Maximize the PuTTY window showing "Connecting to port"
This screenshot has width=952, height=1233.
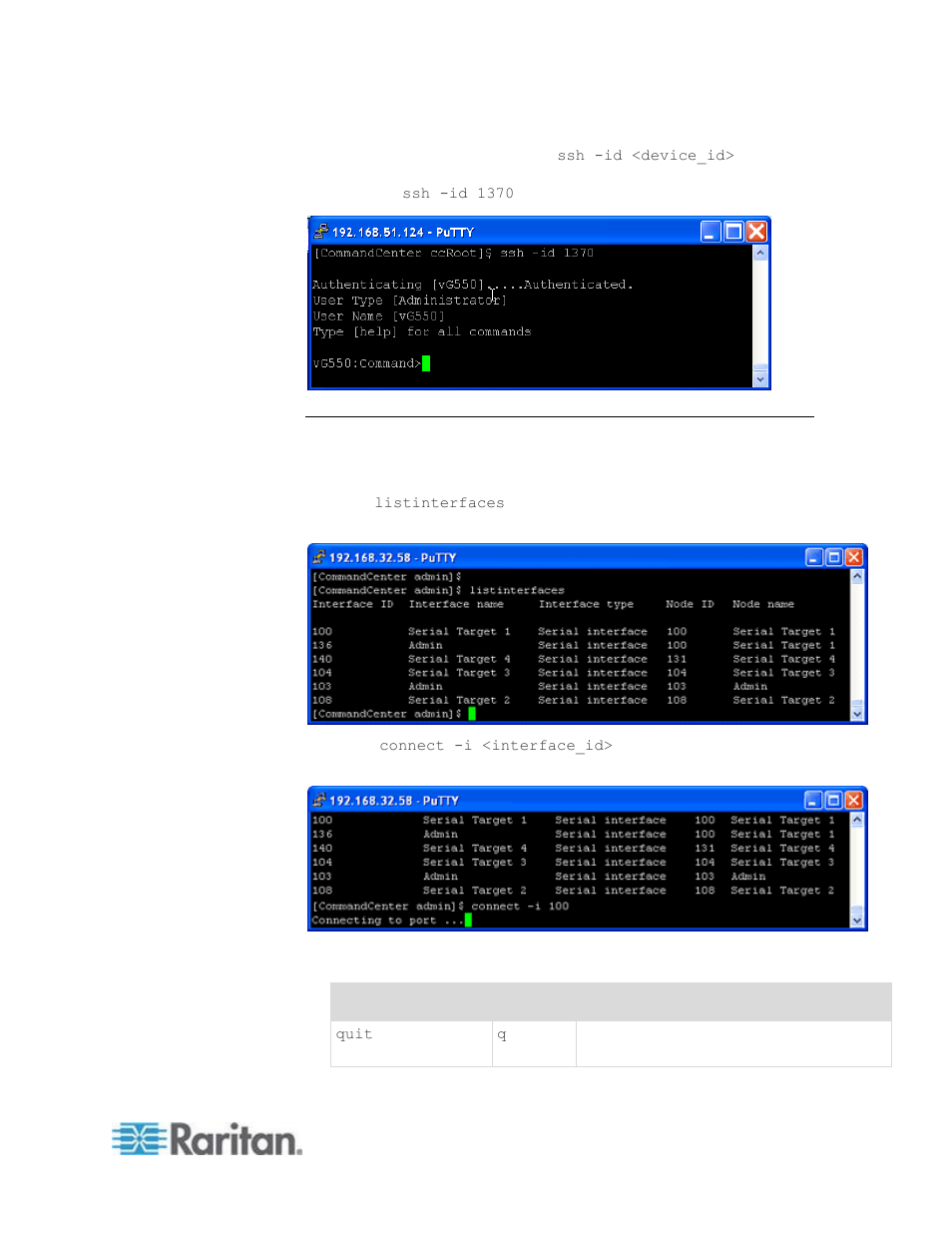coord(834,800)
